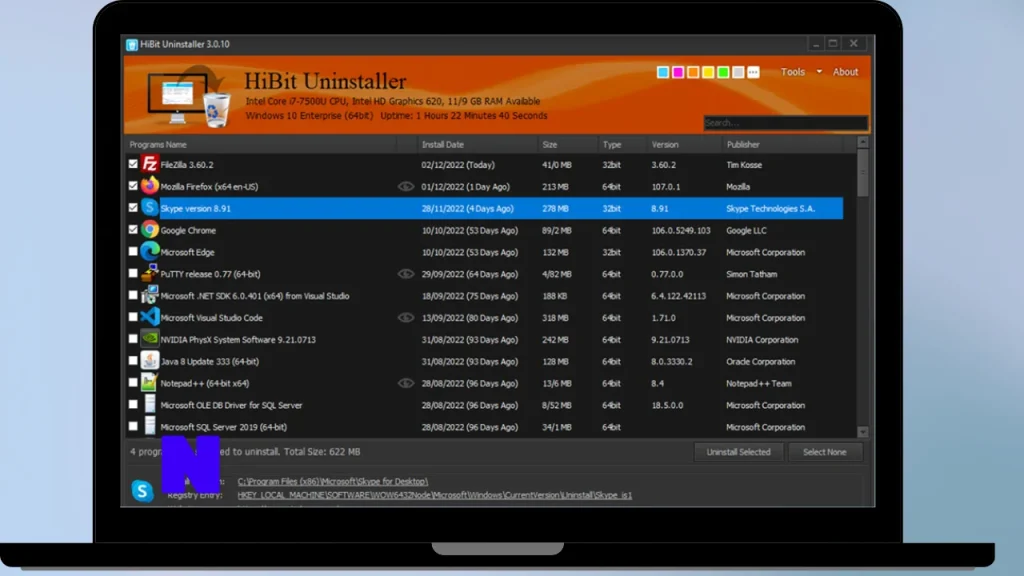This screenshot has height=576, width=1024.
Task: Uncheck the Skype version 8.91 checkbox
Action: tap(133, 208)
